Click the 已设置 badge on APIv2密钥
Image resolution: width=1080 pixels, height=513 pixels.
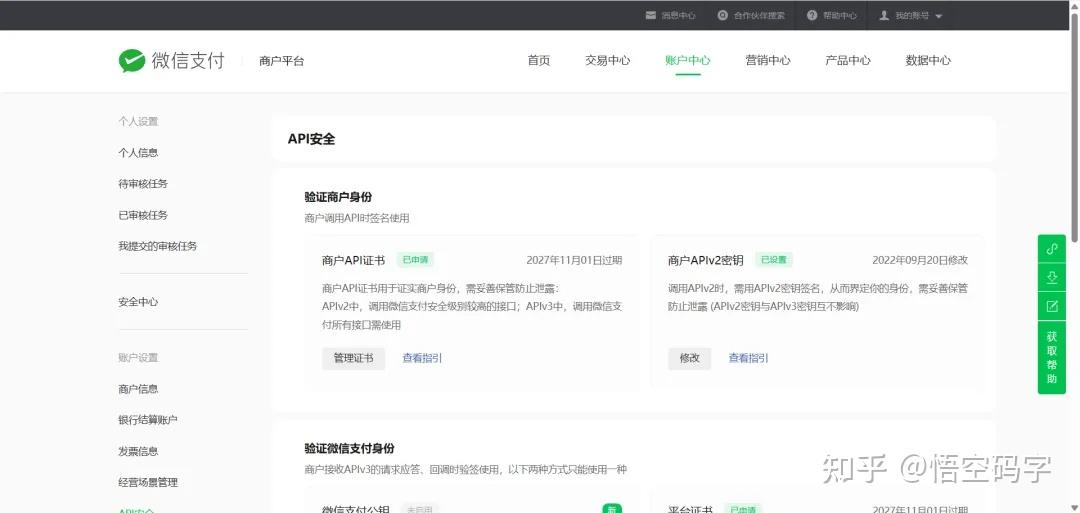[773, 260]
